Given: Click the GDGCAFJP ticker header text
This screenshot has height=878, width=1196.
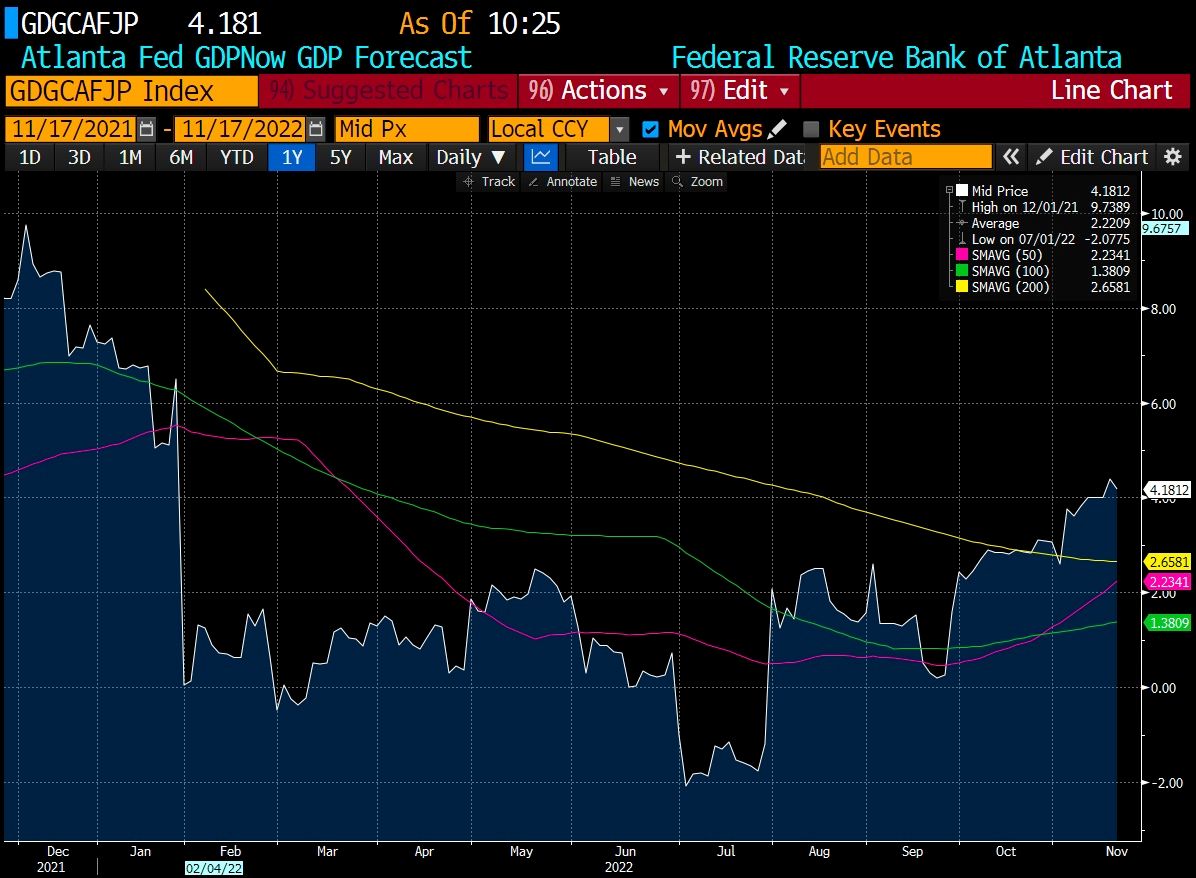Looking at the screenshot, I should pyautogui.click(x=79, y=24).
